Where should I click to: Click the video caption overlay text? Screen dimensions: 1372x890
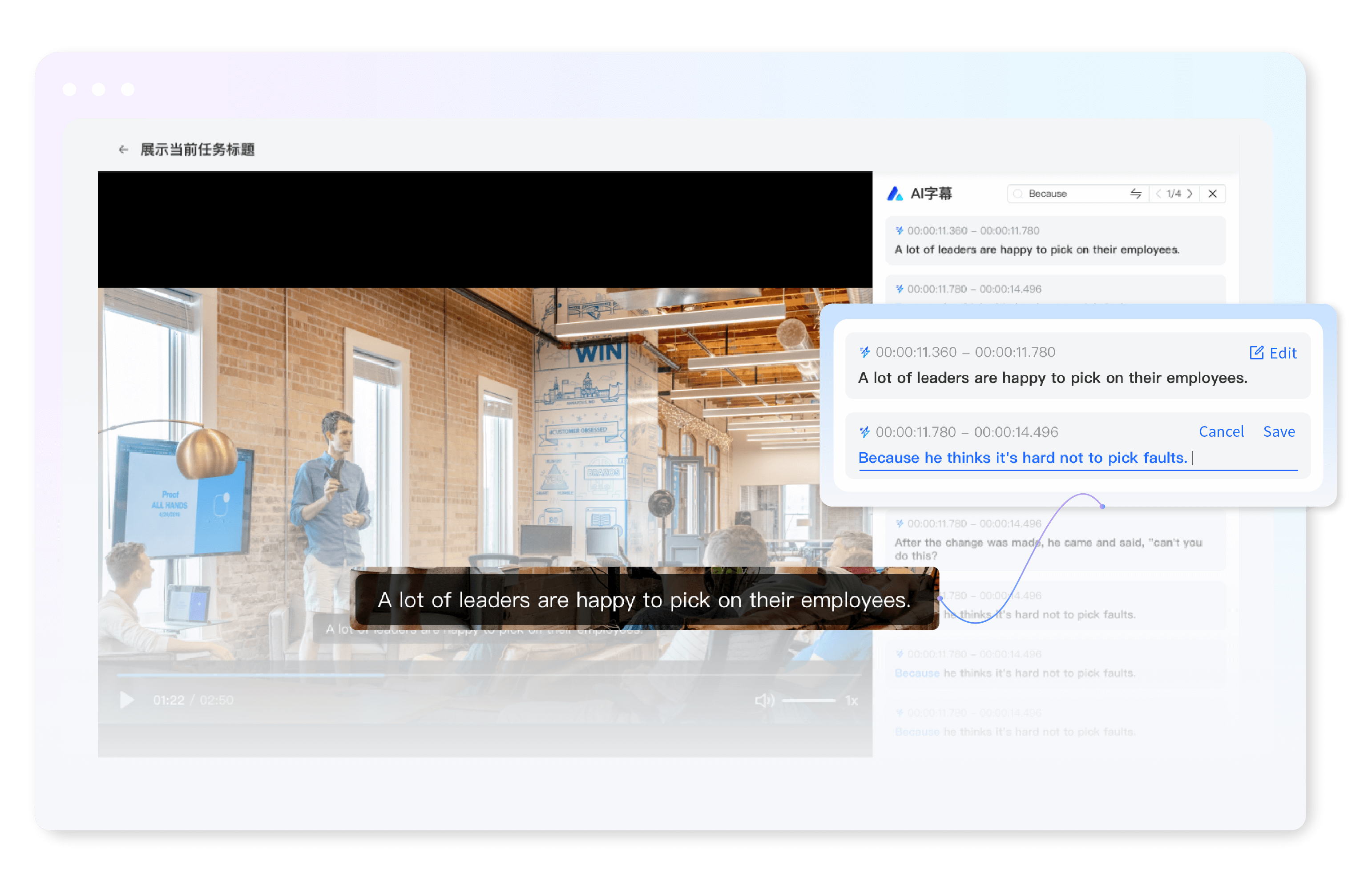tap(645, 600)
